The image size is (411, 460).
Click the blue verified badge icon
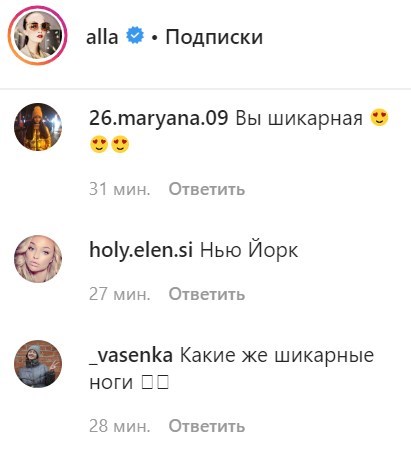[135, 36]
